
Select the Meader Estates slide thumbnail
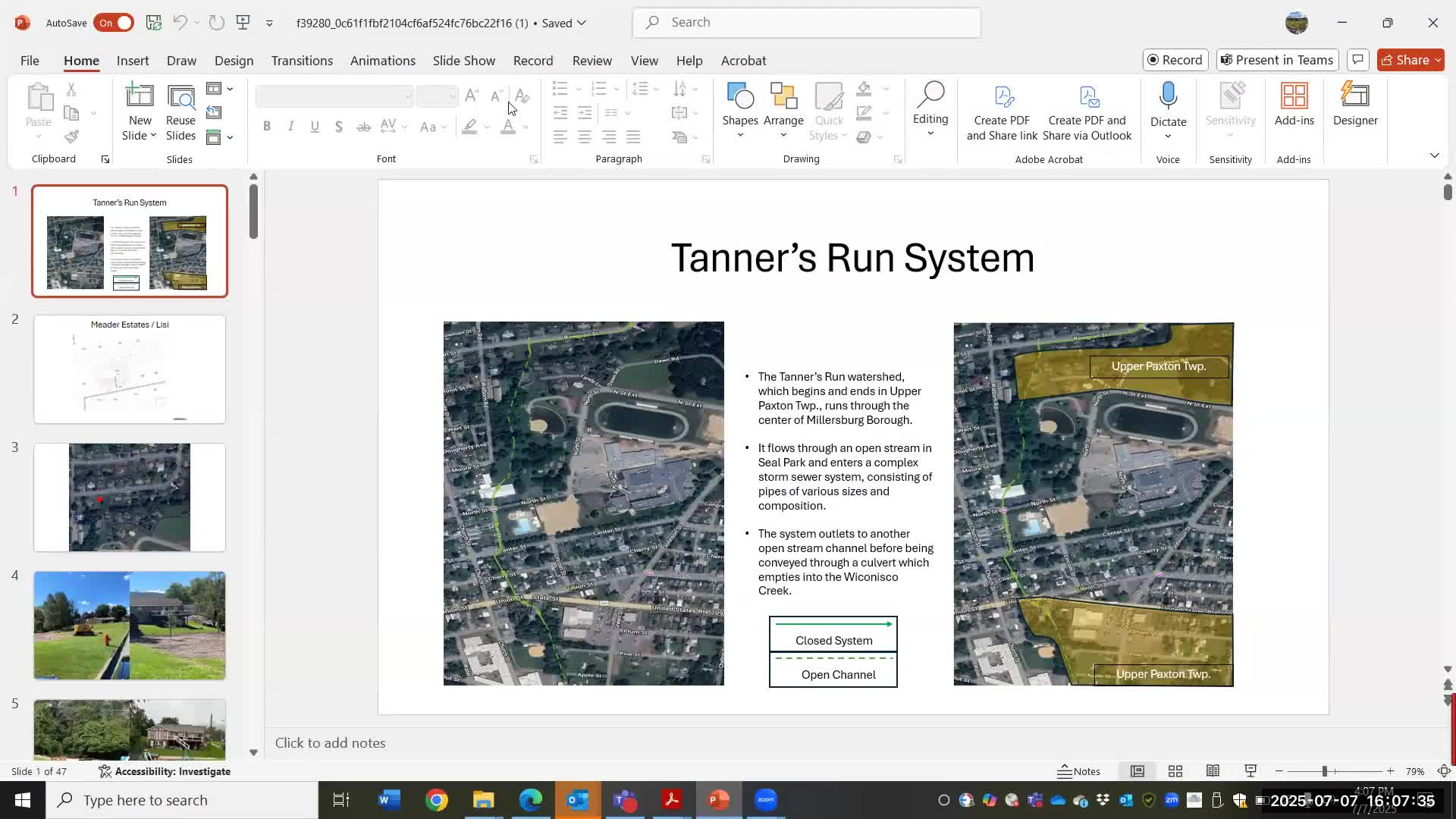[130, 369]
